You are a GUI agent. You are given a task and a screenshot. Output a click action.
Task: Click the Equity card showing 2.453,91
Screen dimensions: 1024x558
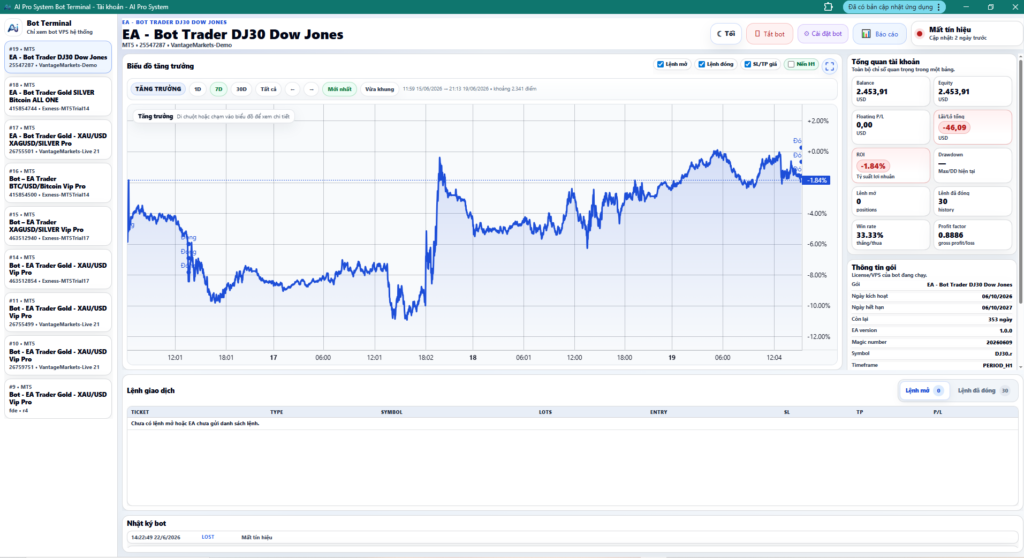point(972,91)
